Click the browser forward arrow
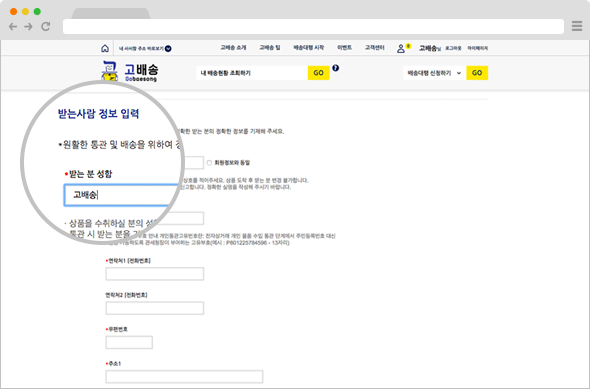590x389 pixels. [28, 26]
